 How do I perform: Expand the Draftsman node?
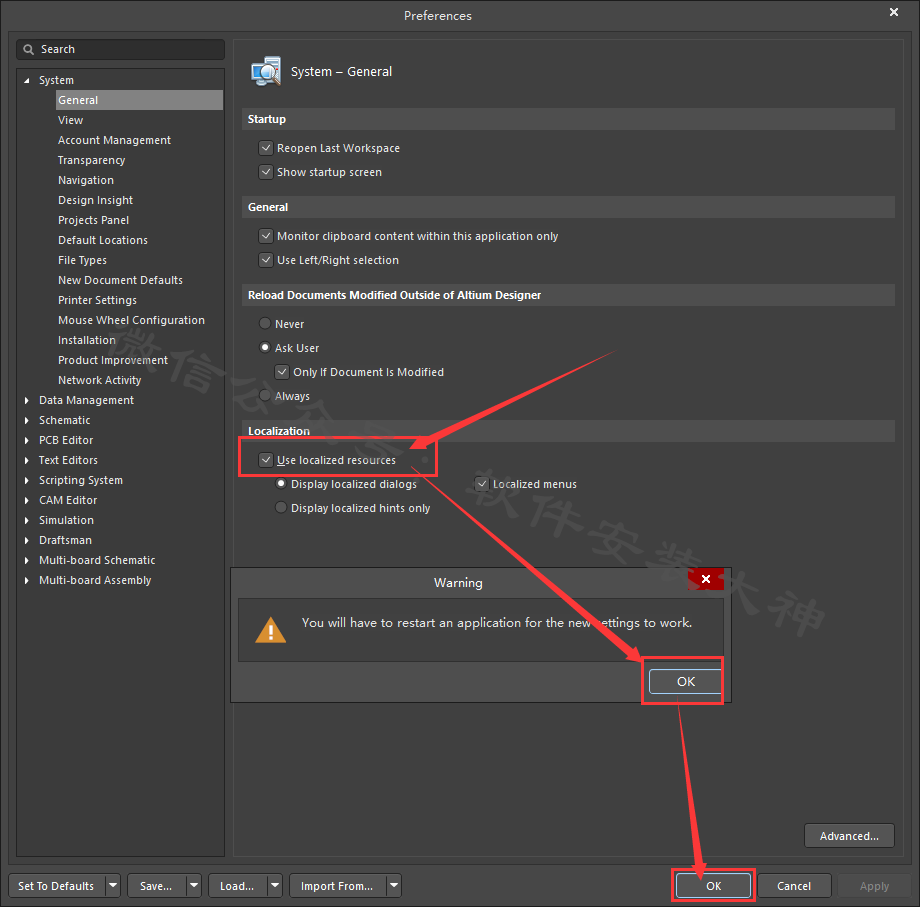26,540
